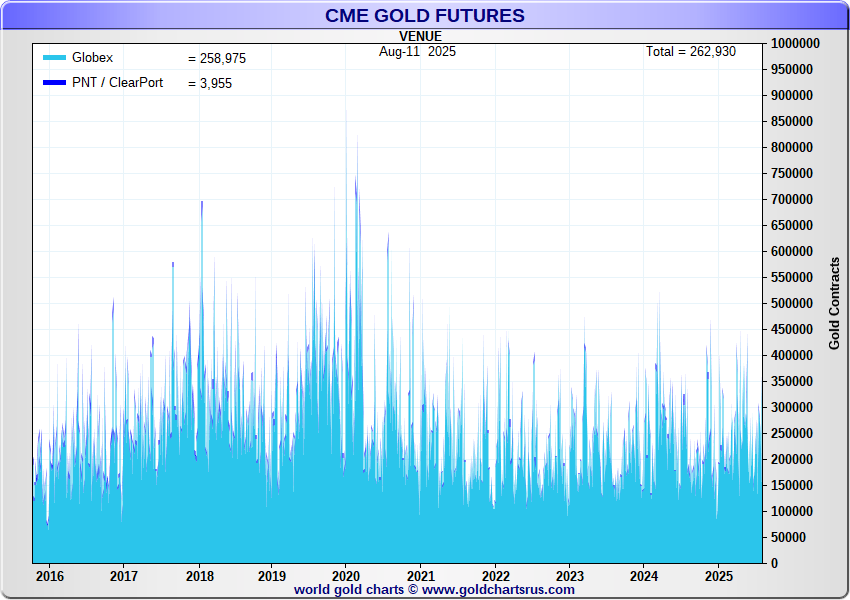The height and width of the screenshot is (600, 850).
Task: Click the CME GOLD FUTURES chart title
Action: point(424,15)
